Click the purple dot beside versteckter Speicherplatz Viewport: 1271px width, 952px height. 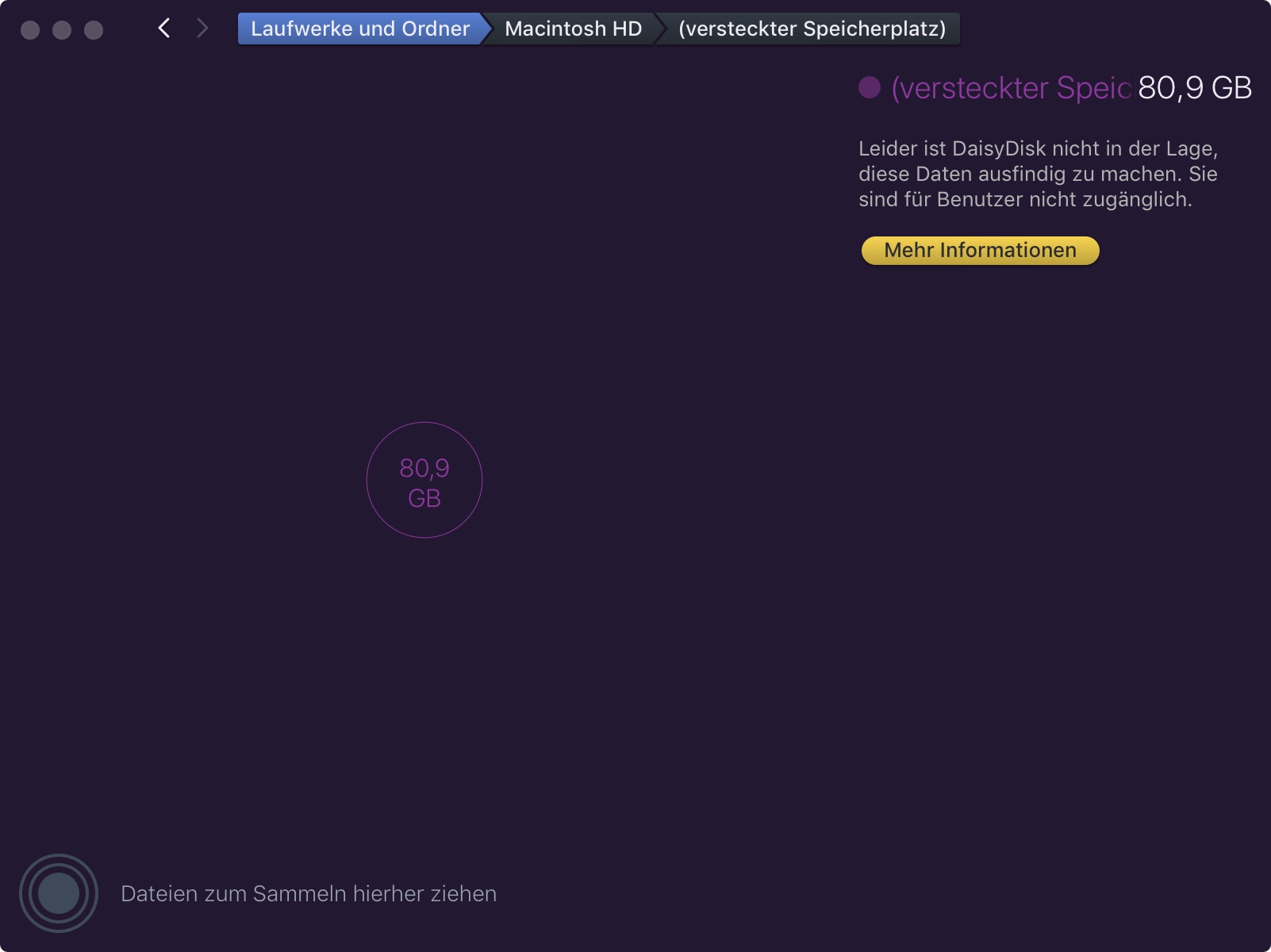[870, 87]
